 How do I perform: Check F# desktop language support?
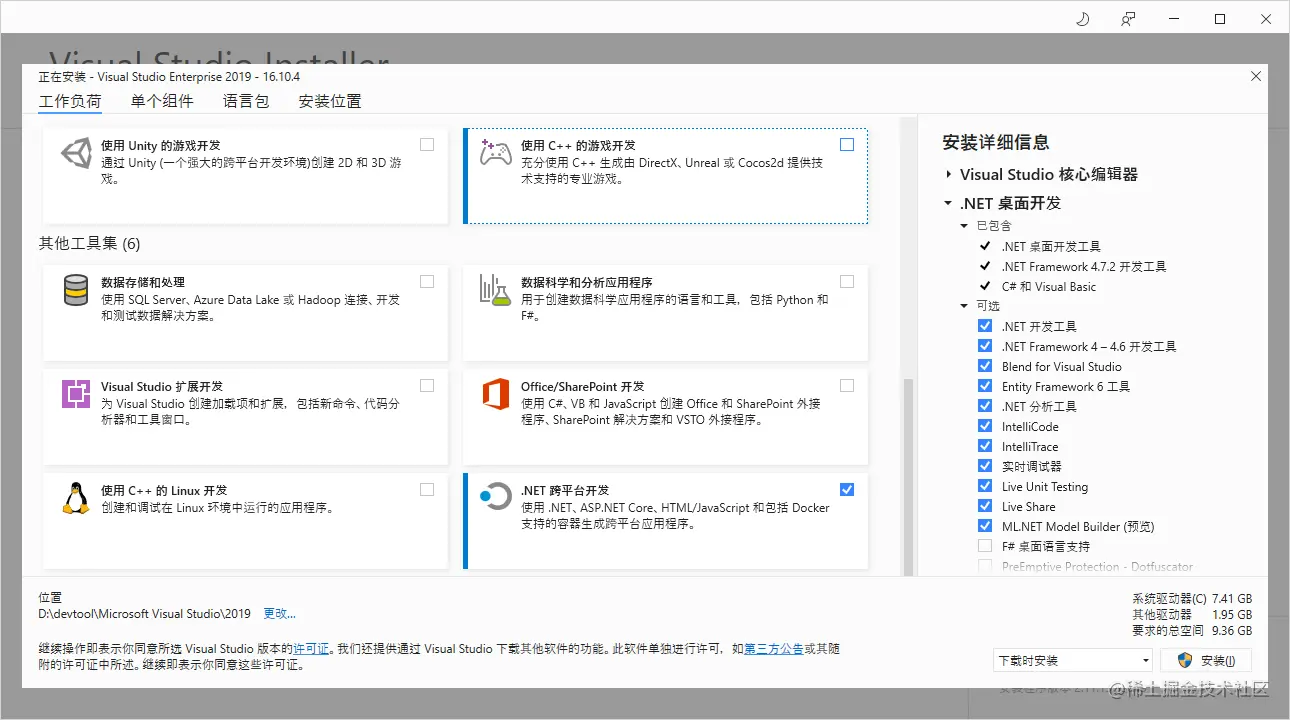coord(984,546)
